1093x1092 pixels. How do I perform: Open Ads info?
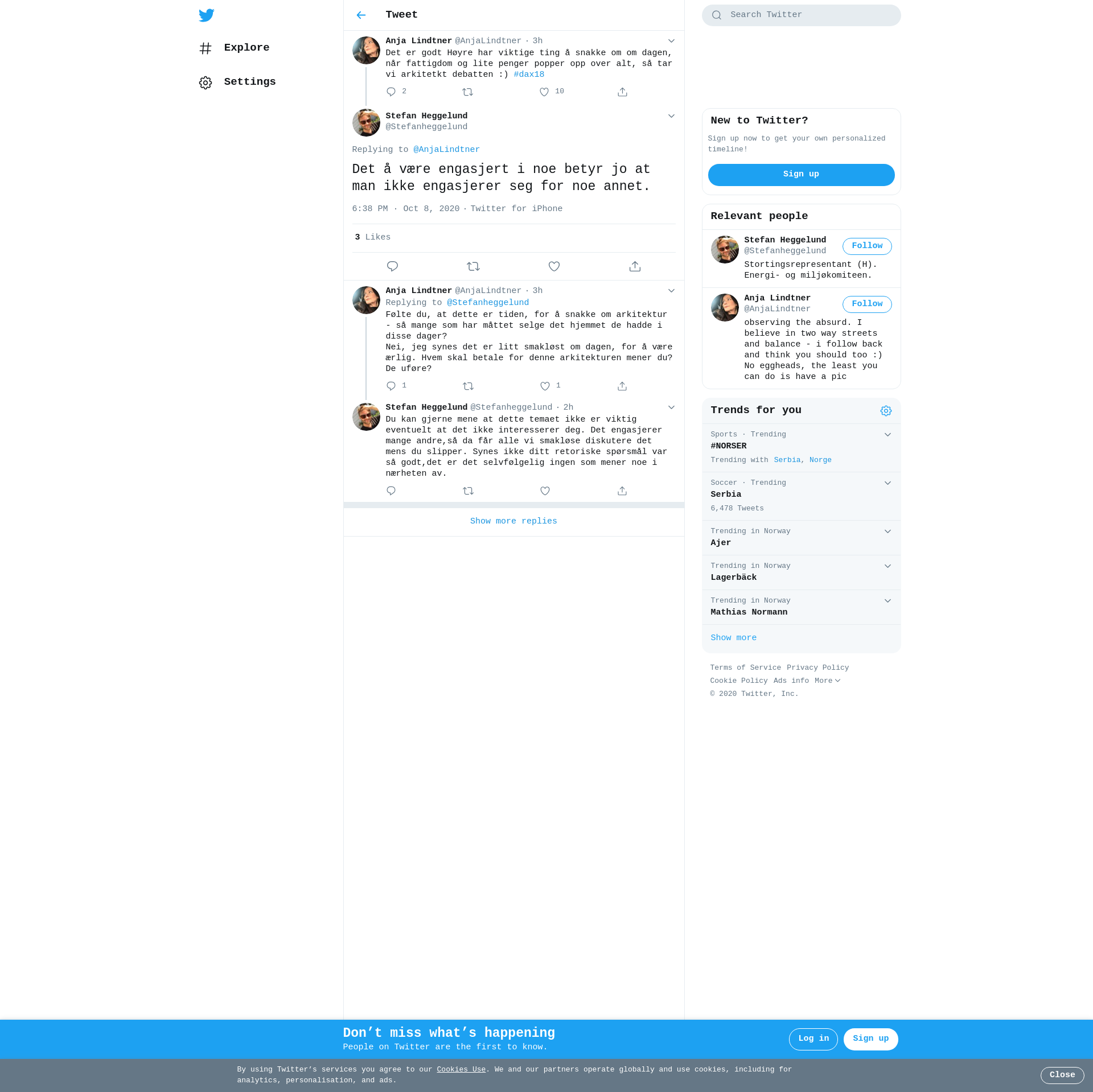(x=791, y=681)
